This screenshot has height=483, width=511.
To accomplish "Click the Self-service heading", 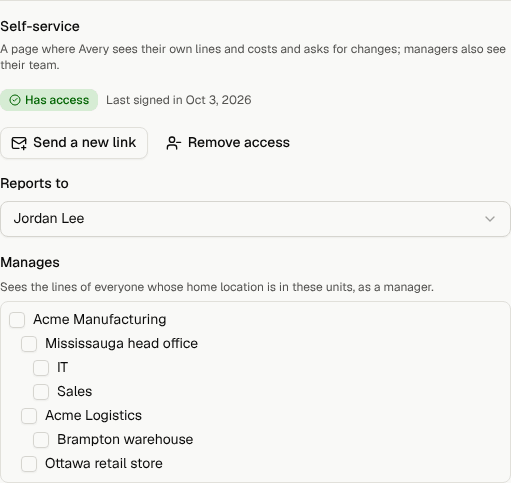I will pos(40,26).
